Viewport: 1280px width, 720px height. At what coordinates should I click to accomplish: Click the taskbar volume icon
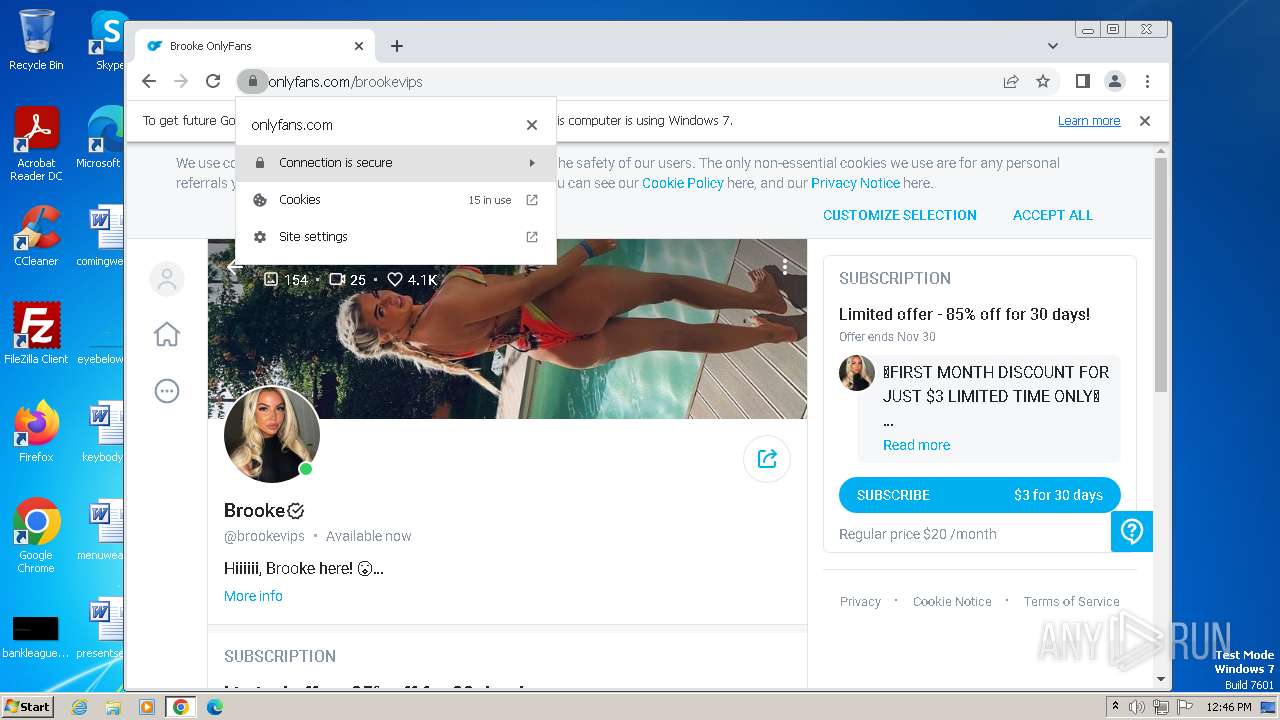coord(1137,707)
